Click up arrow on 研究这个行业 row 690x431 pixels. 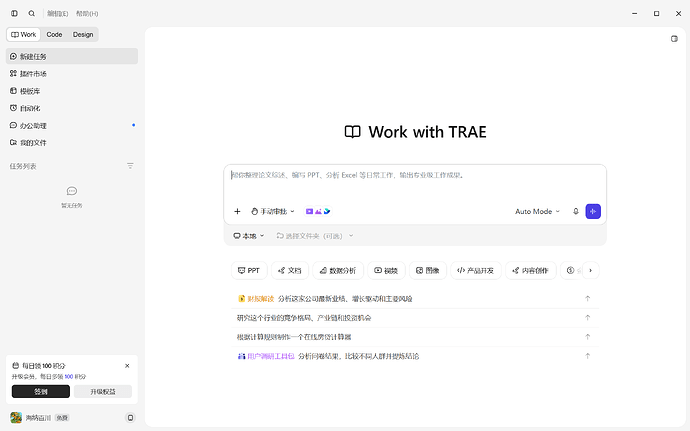(x=587, y=318)
